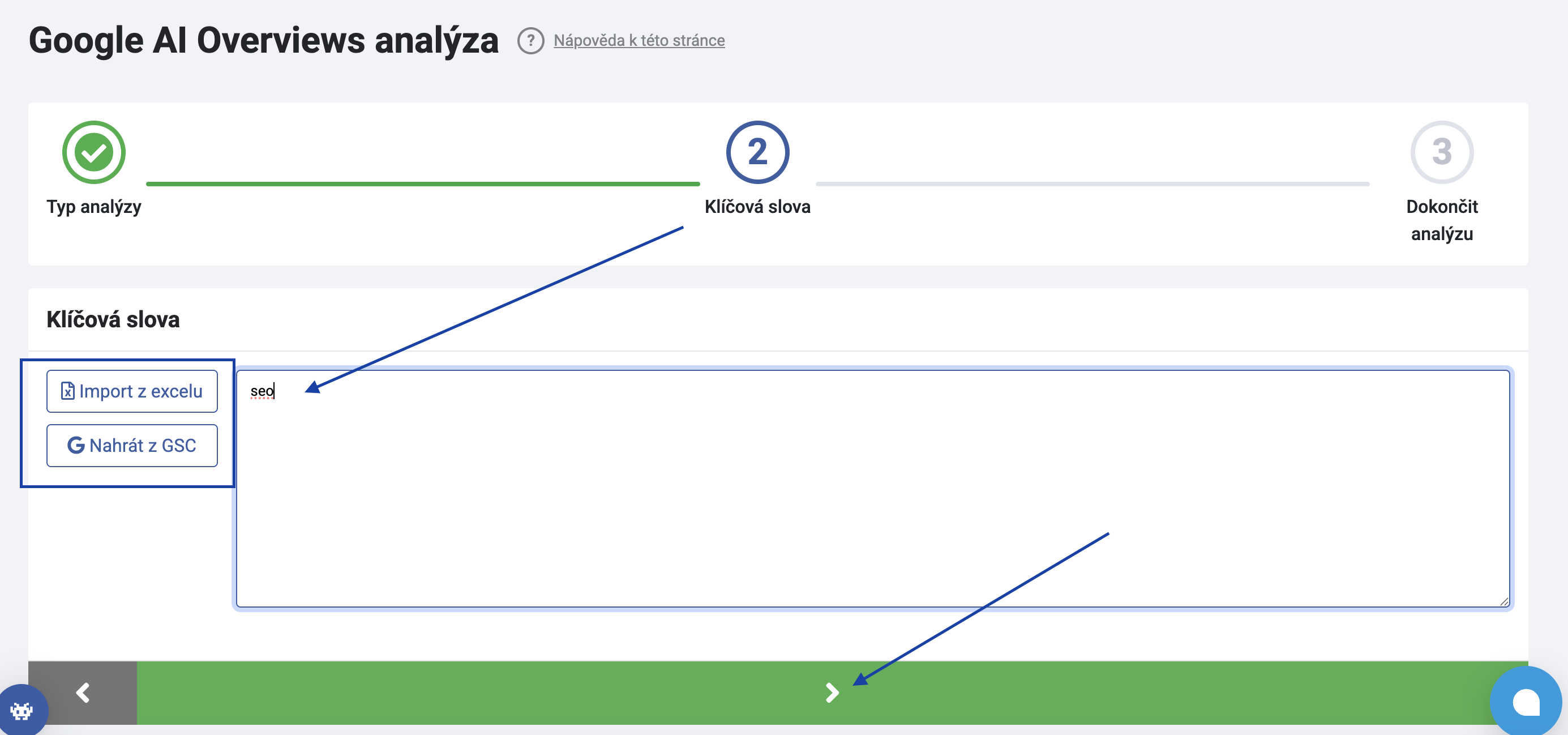Click the green checkmark step circle
Viewport: 1568px width, 735px height.
[x=94, y=152]
